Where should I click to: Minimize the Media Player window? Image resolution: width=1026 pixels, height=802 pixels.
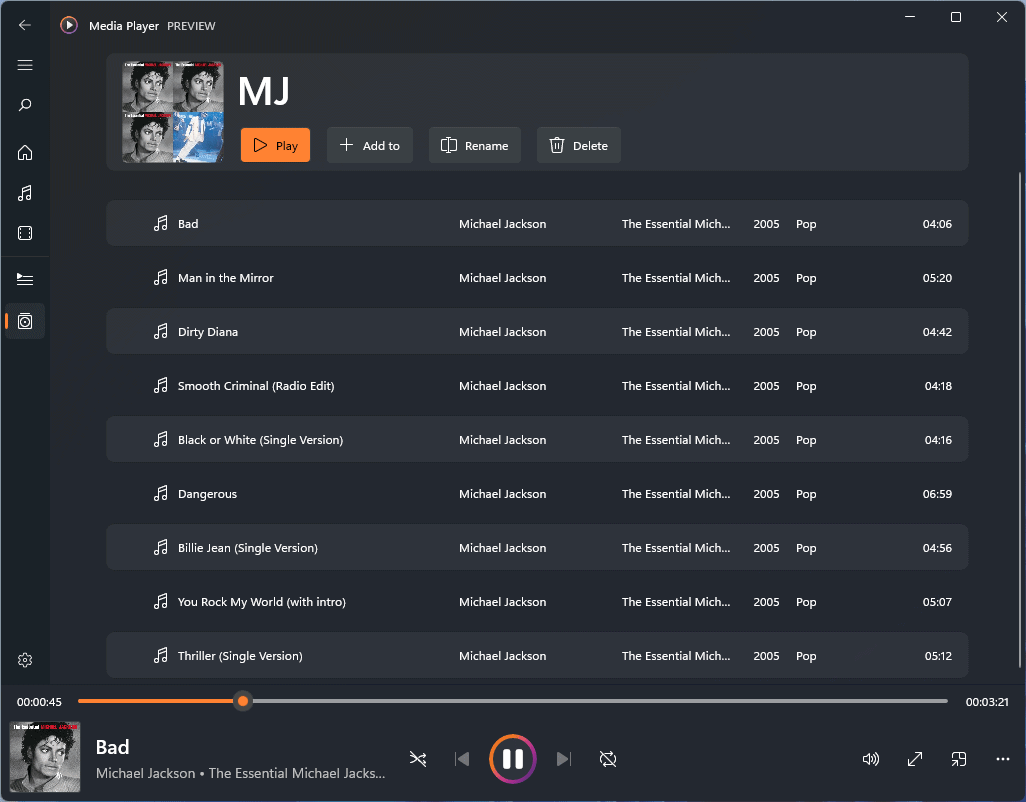click(x=910, y=17)
